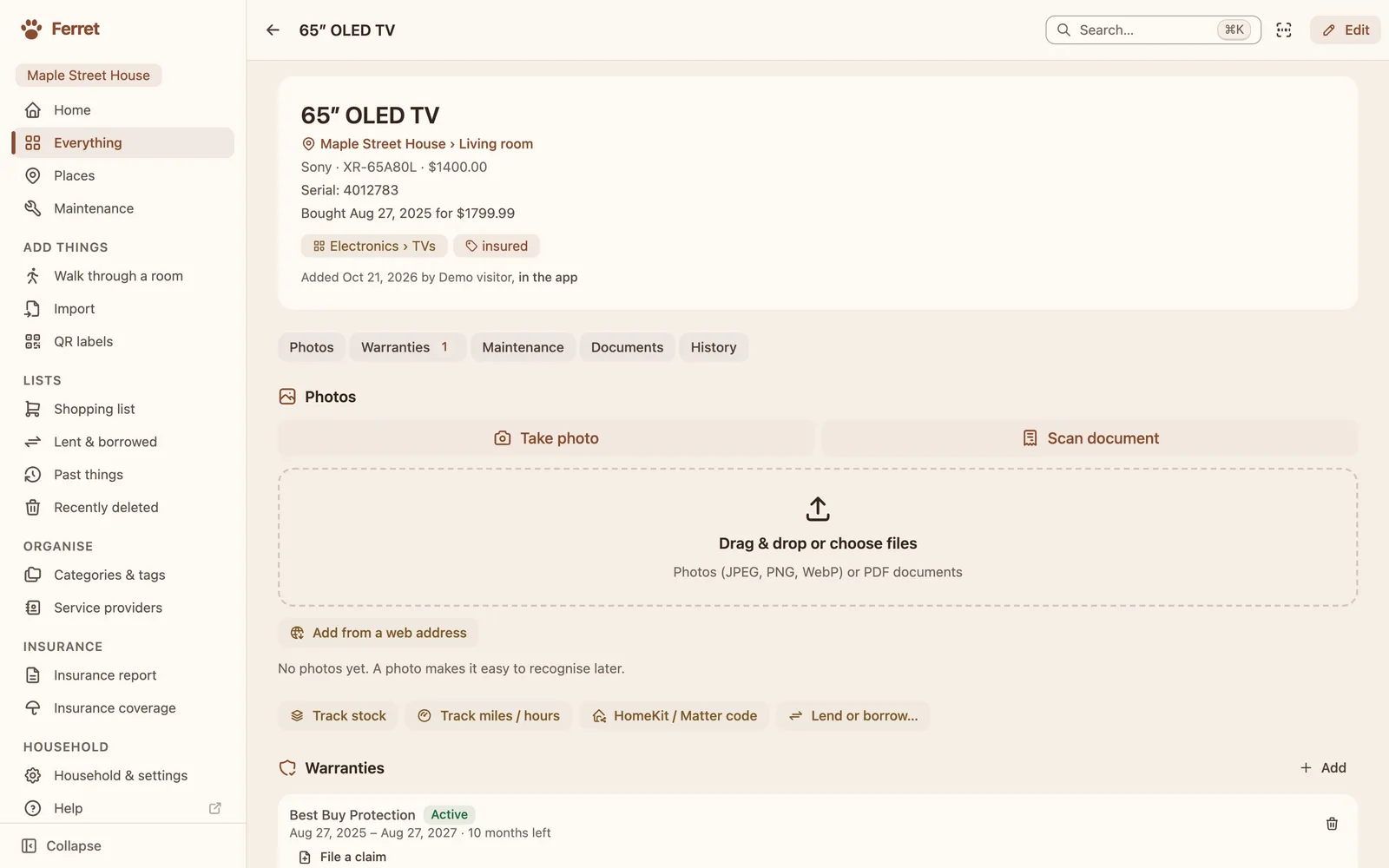Open Places from sidebar
This screenshot has width=1389, height=868.
[x=123, y=176]
